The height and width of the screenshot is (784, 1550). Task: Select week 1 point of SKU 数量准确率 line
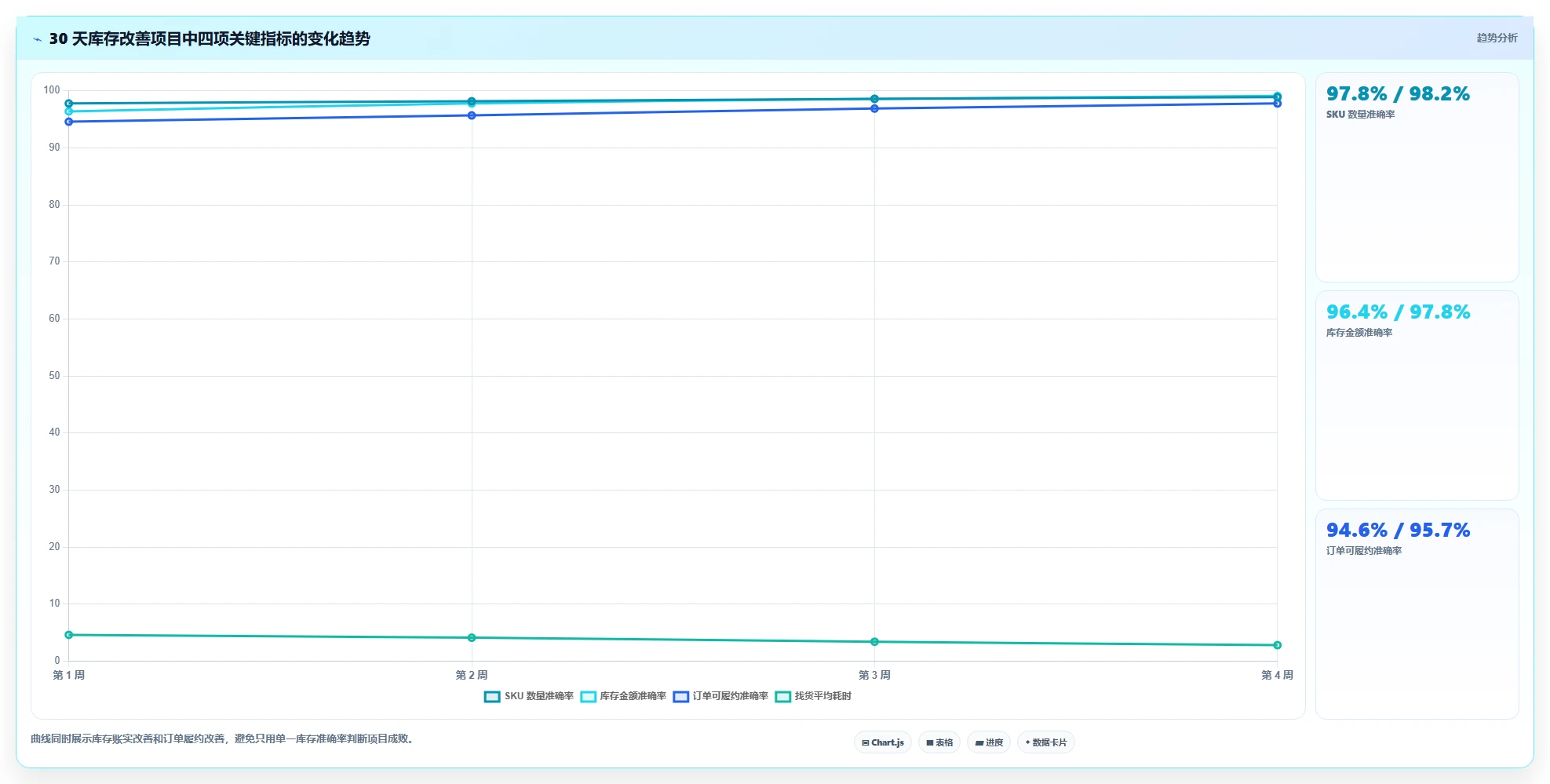(69, 104)
